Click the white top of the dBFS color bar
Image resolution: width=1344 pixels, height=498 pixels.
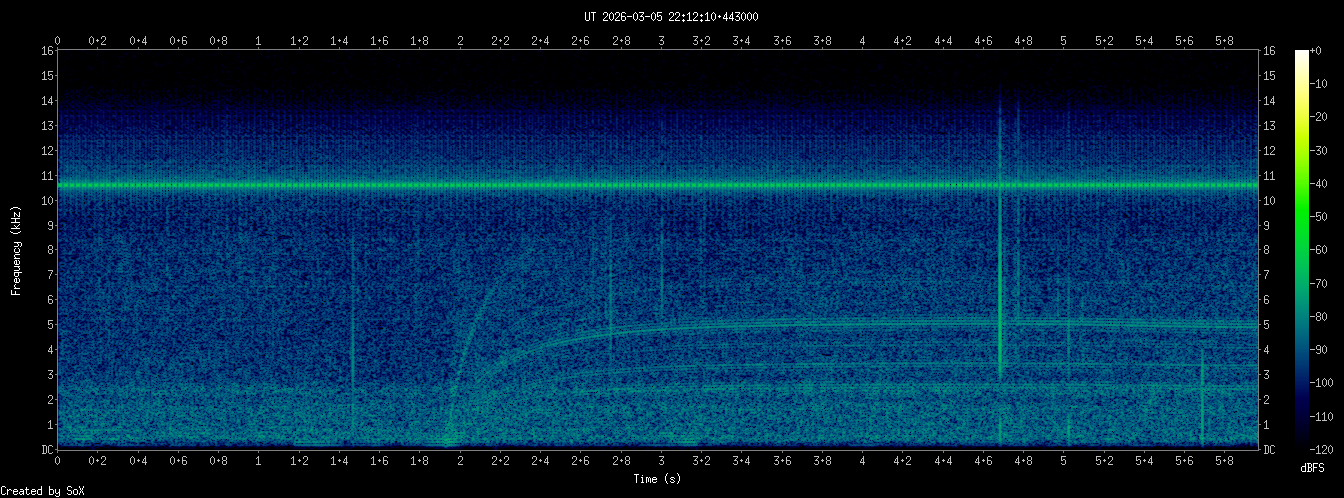coord(1301,54)
